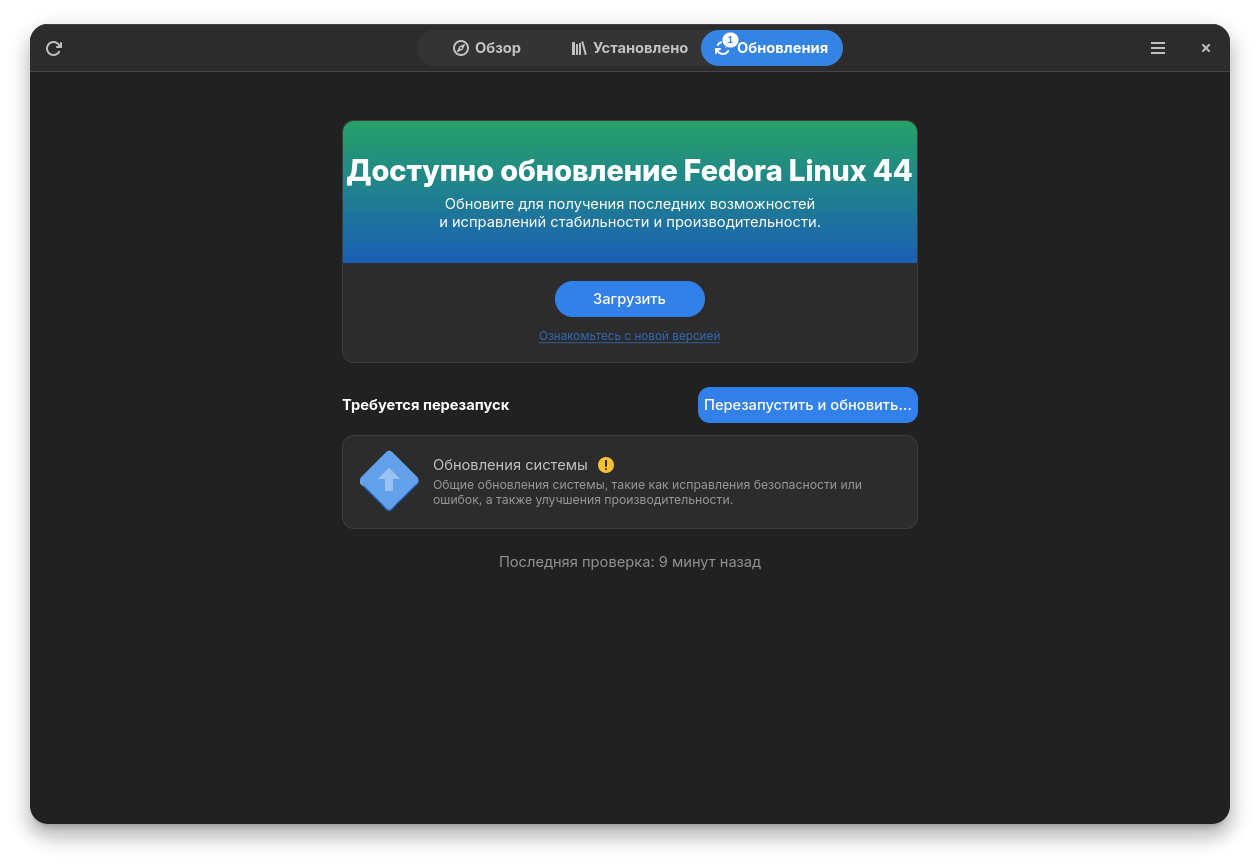Switch to the Обзор tab

(487, 48)
